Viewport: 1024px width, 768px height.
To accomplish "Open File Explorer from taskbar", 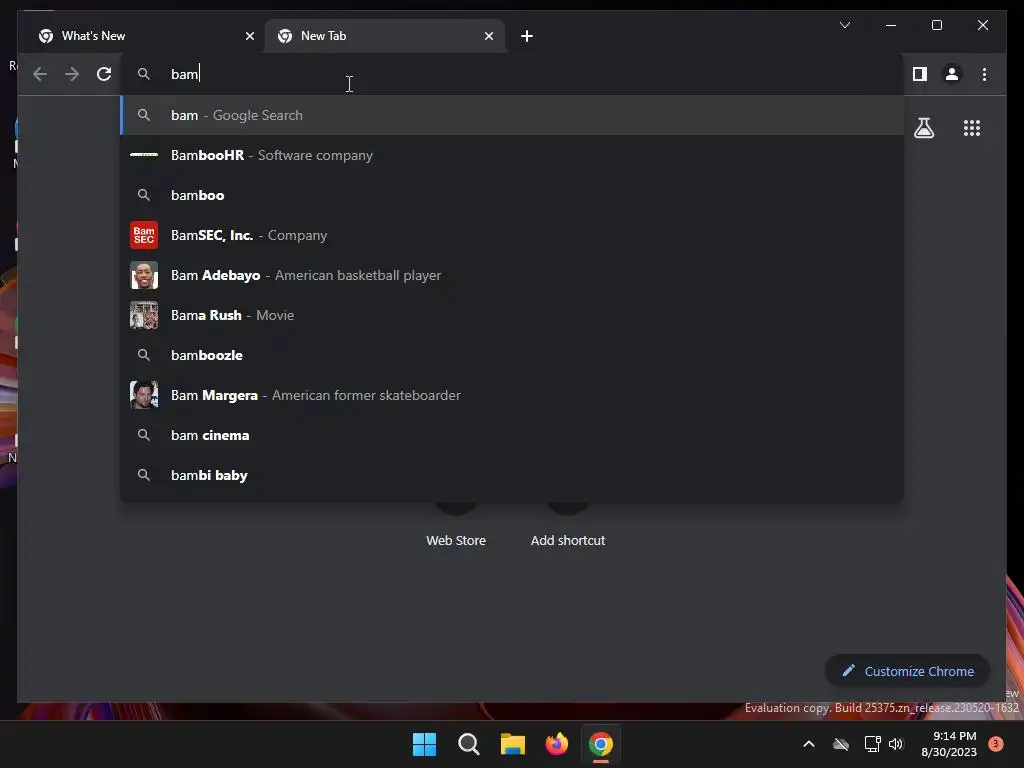I will tap(513, 744).
